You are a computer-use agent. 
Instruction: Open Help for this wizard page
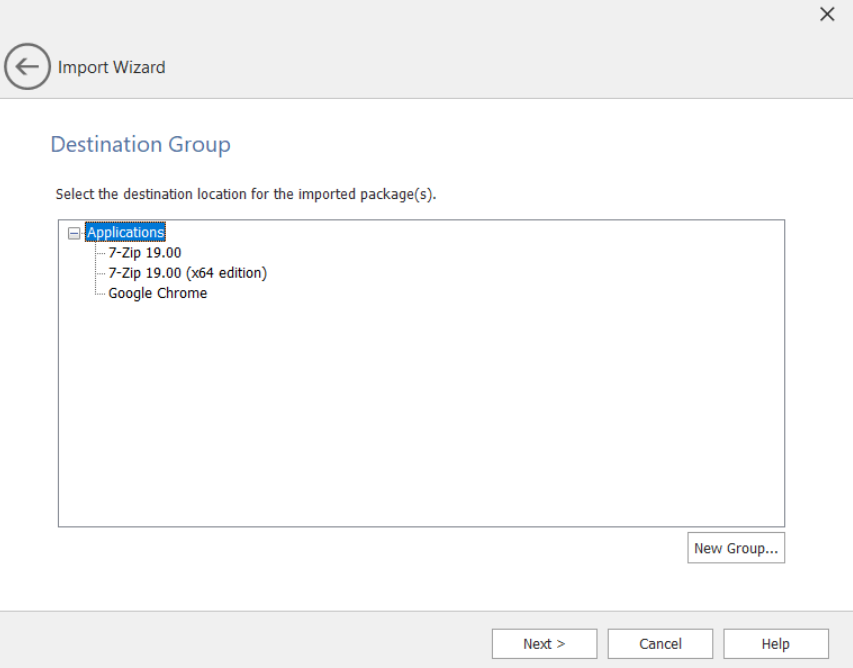click(x=775, y=644)
